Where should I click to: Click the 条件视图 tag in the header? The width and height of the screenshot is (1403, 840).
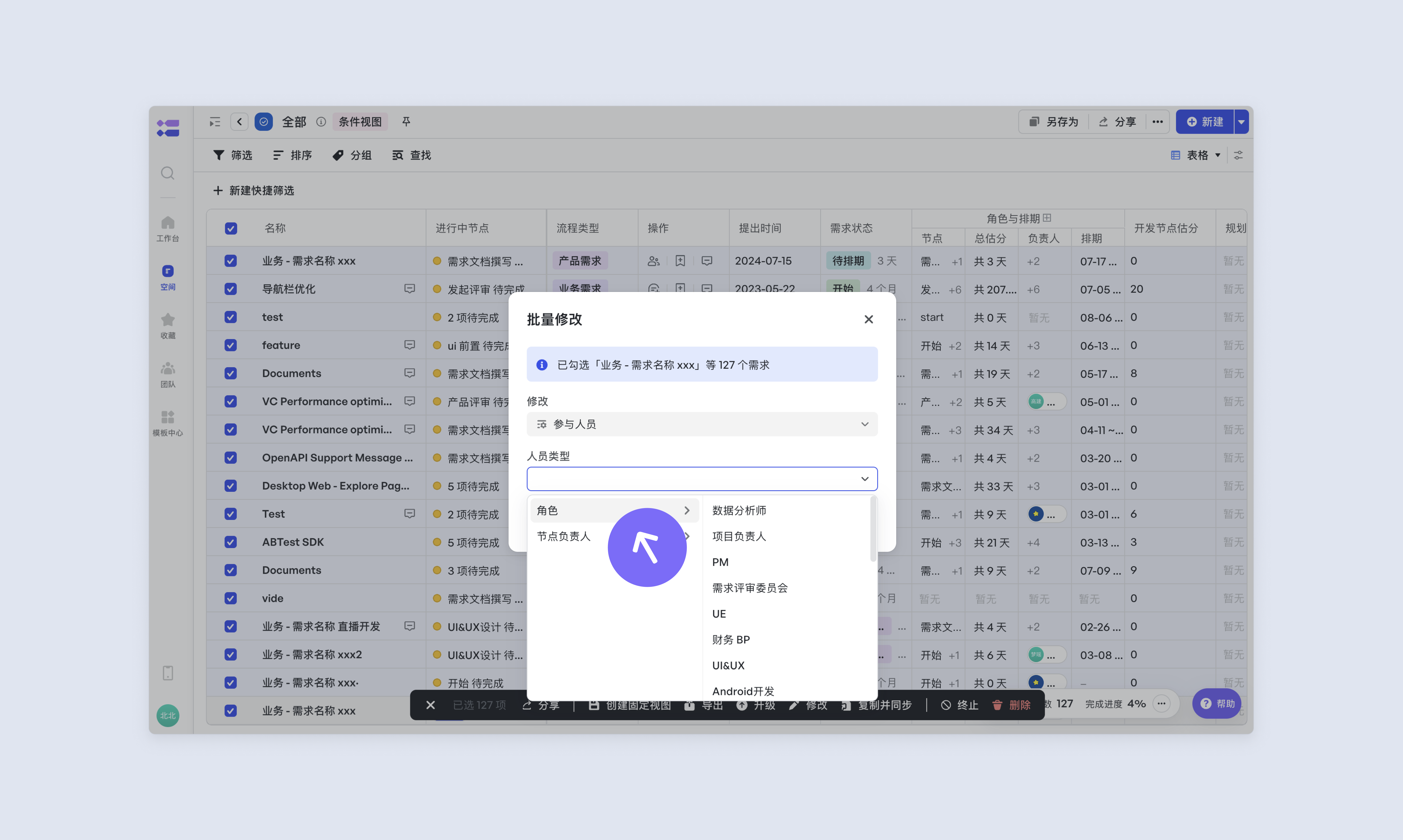[360, 122]
